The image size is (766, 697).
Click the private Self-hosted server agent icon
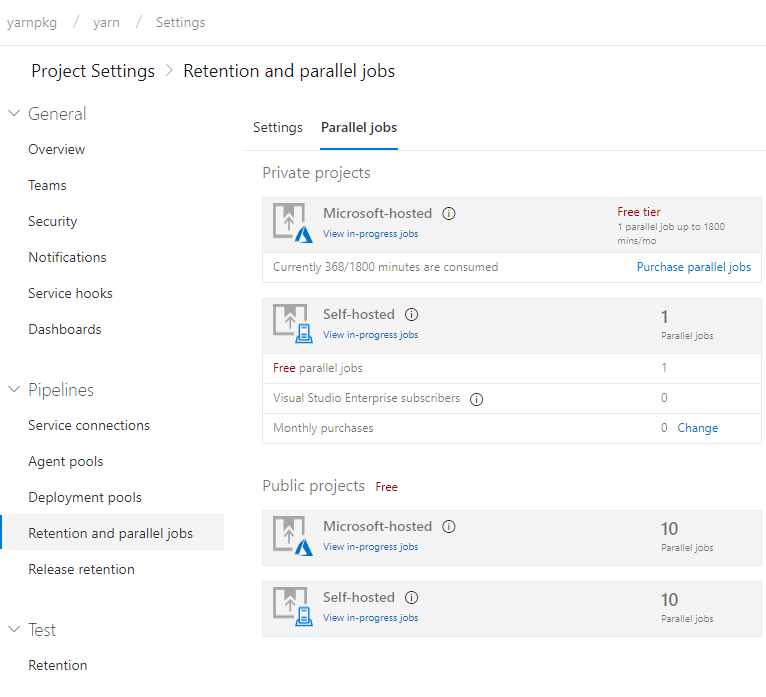[x=293, y=323]
